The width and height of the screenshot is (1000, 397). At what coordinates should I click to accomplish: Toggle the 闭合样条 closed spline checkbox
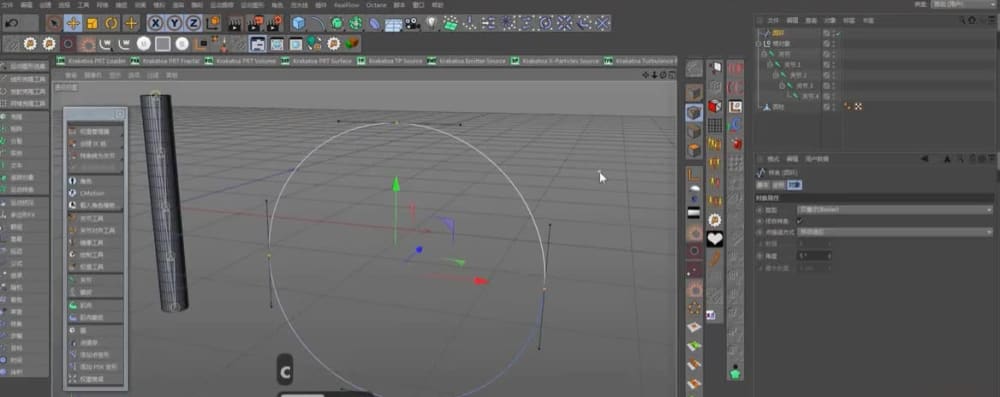(800, 220)
